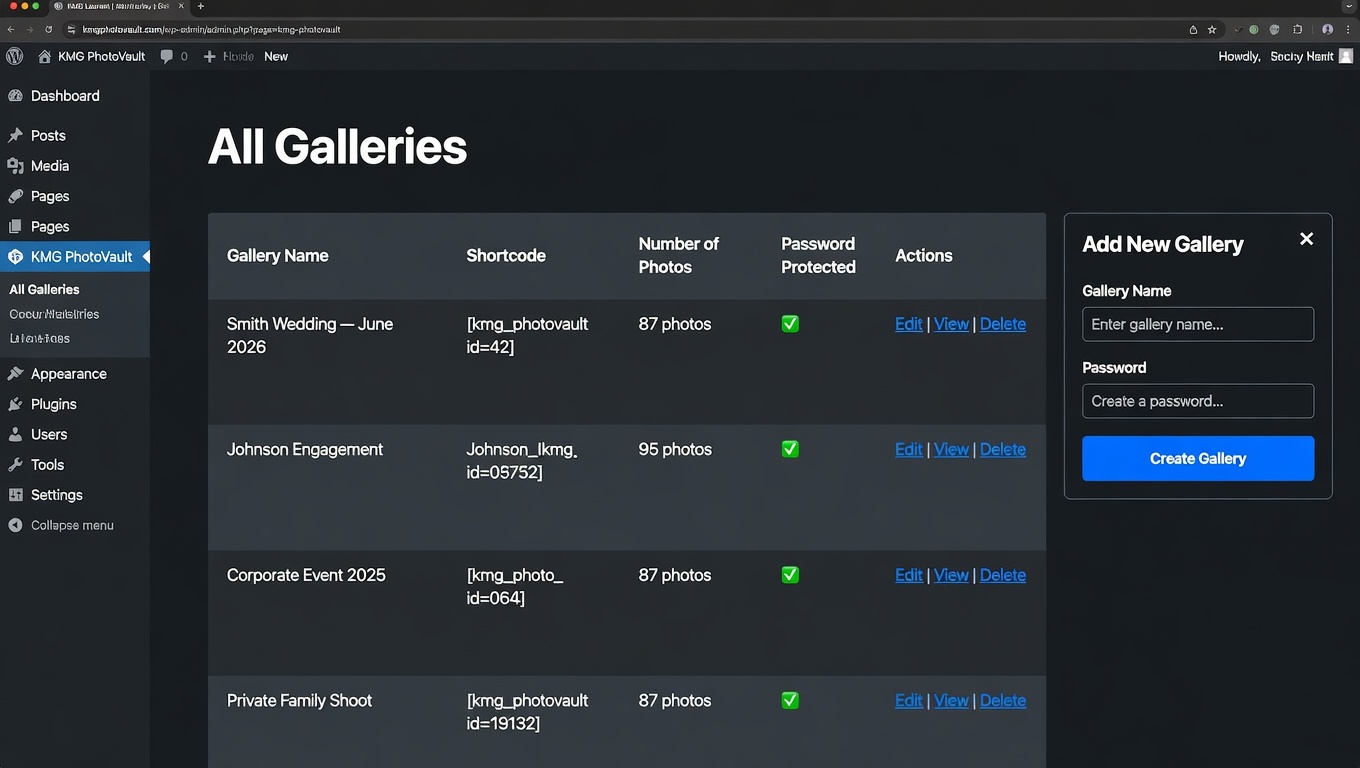The image size is (1360, 768).
Task: Toggle Smith Wedding password protected checkmark
Action: coord(790,324)
